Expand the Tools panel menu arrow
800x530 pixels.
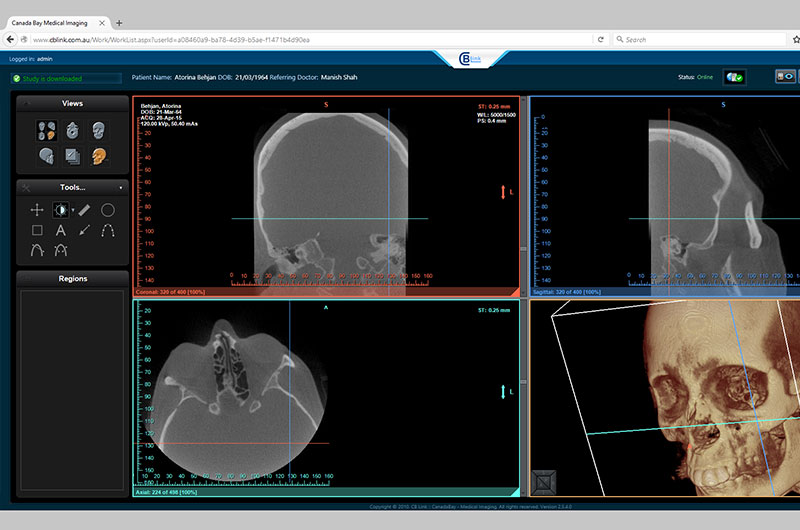[x=121, y=188]
